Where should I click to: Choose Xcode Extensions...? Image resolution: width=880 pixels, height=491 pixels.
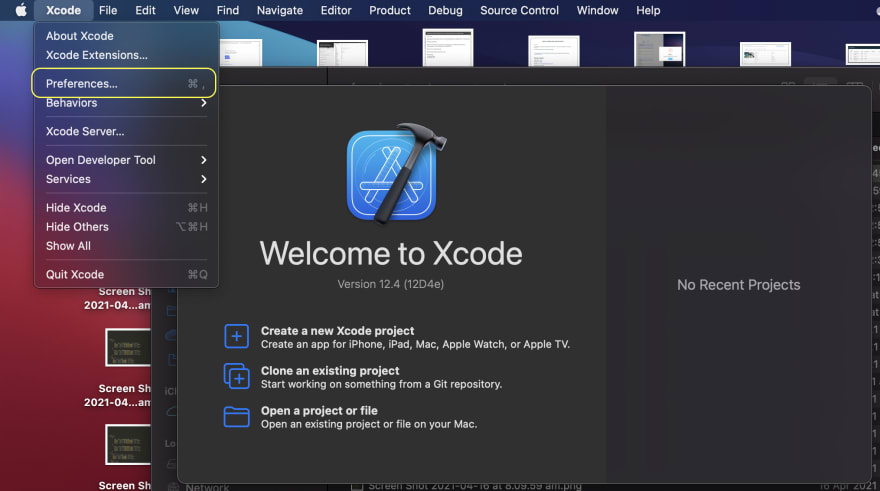[x=126, y=55]
